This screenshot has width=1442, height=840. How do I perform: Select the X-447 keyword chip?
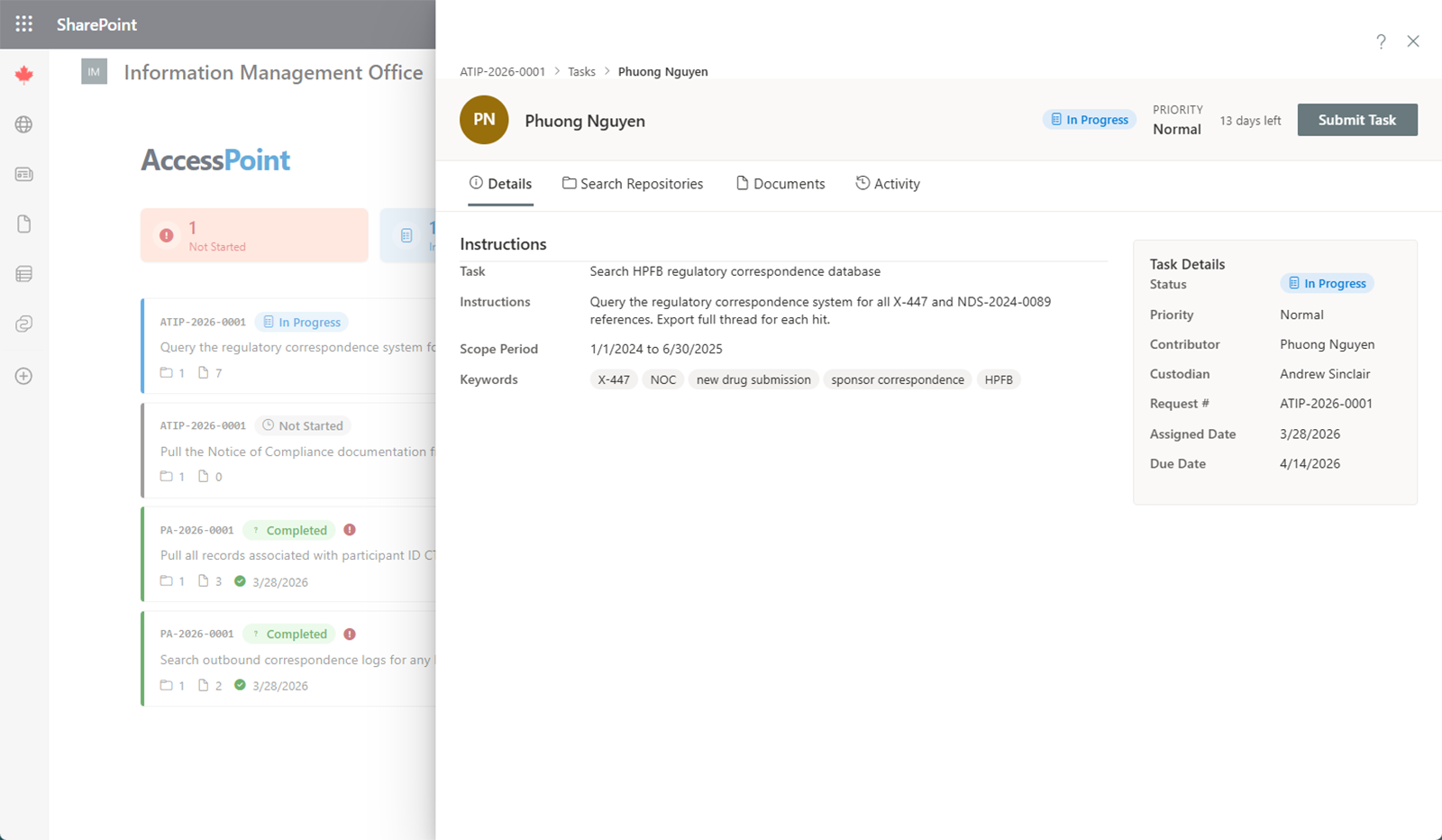click(614, 379)
